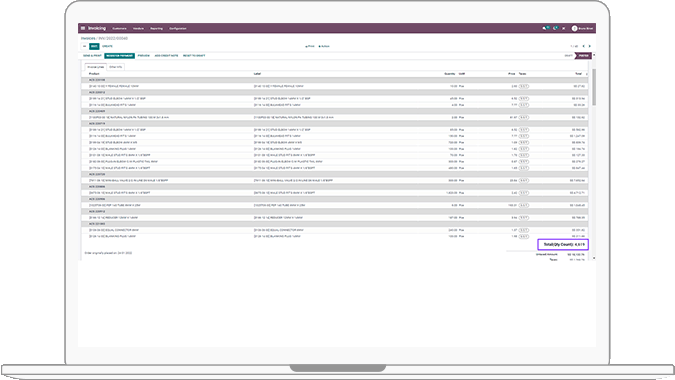Open the Reporting menu
675x380 pixels.
(156, 28)
